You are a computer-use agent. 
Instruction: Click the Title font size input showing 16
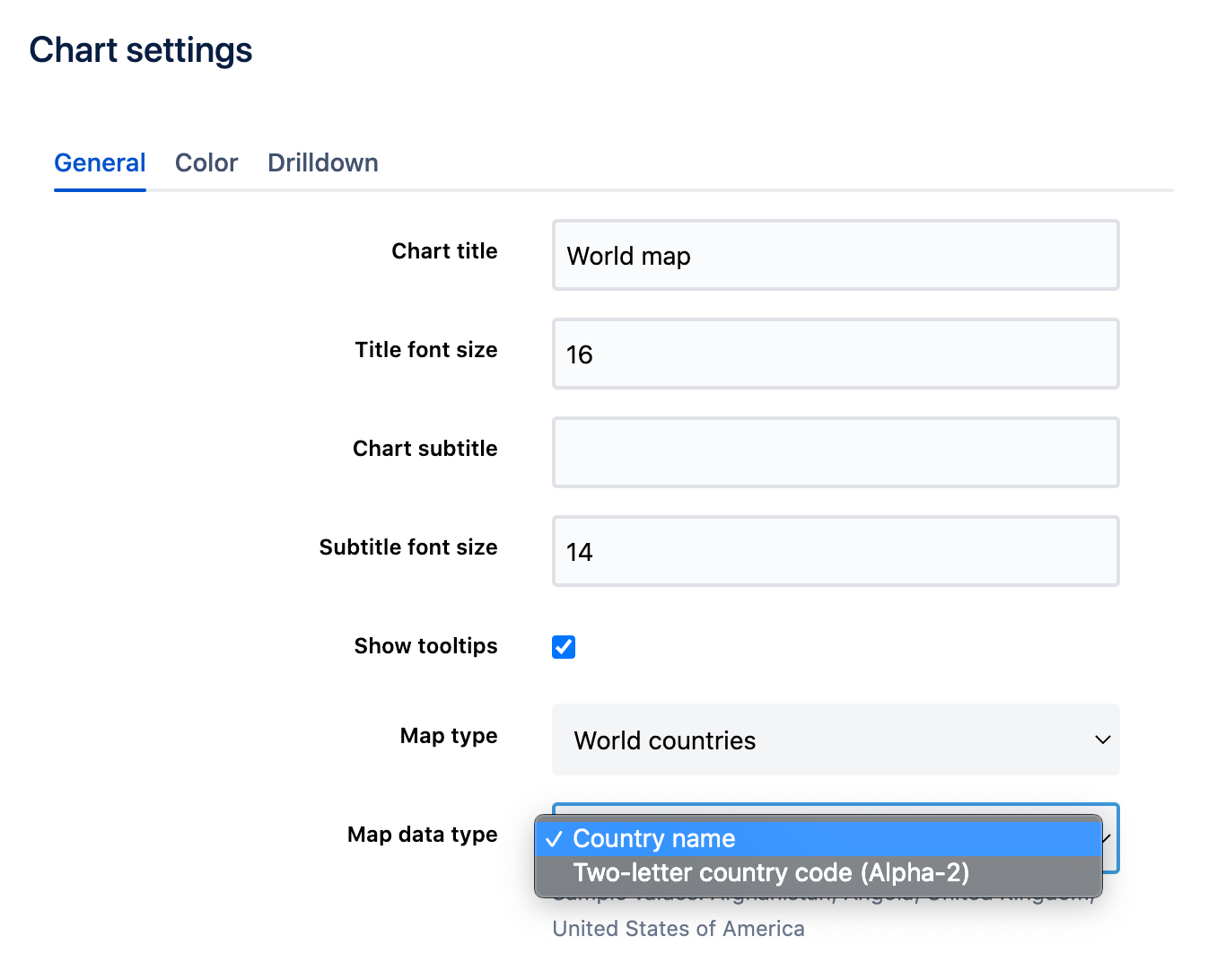[x=835, y=354]
